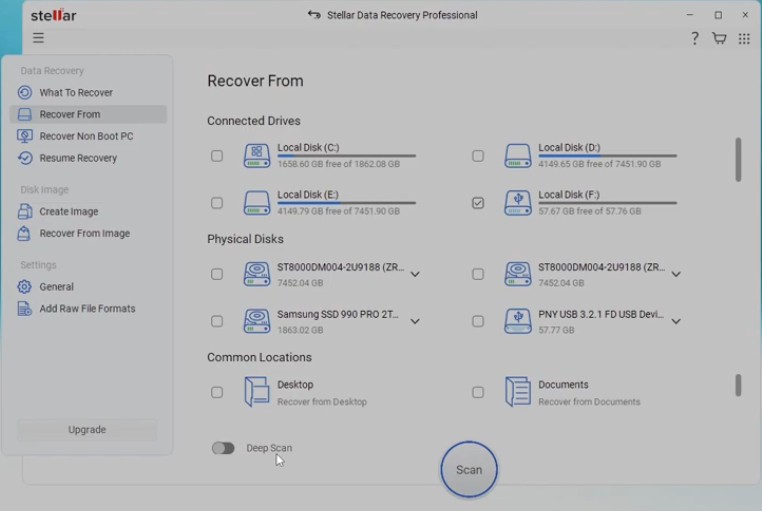This screenshot has height=511, width=762.
Task: Open the What To Recover section
Action: [88, 92]
